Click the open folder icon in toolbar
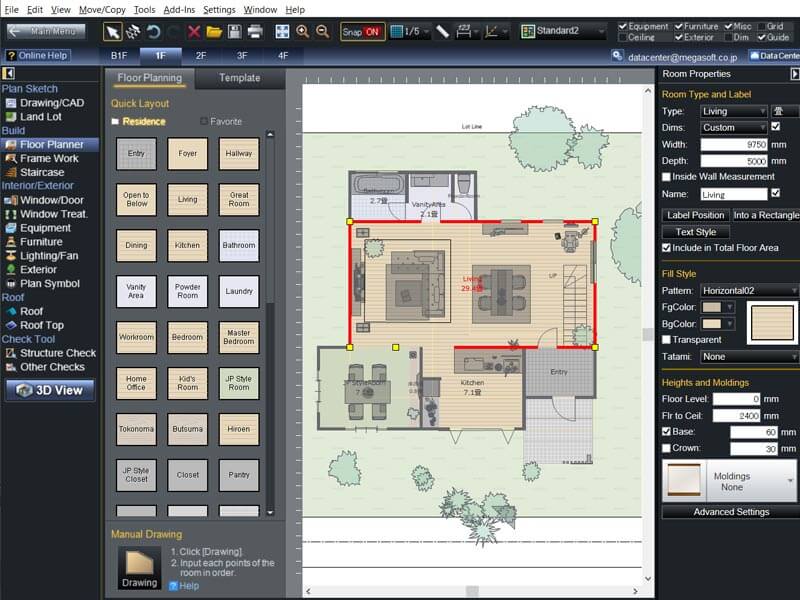 pos(214,32)
